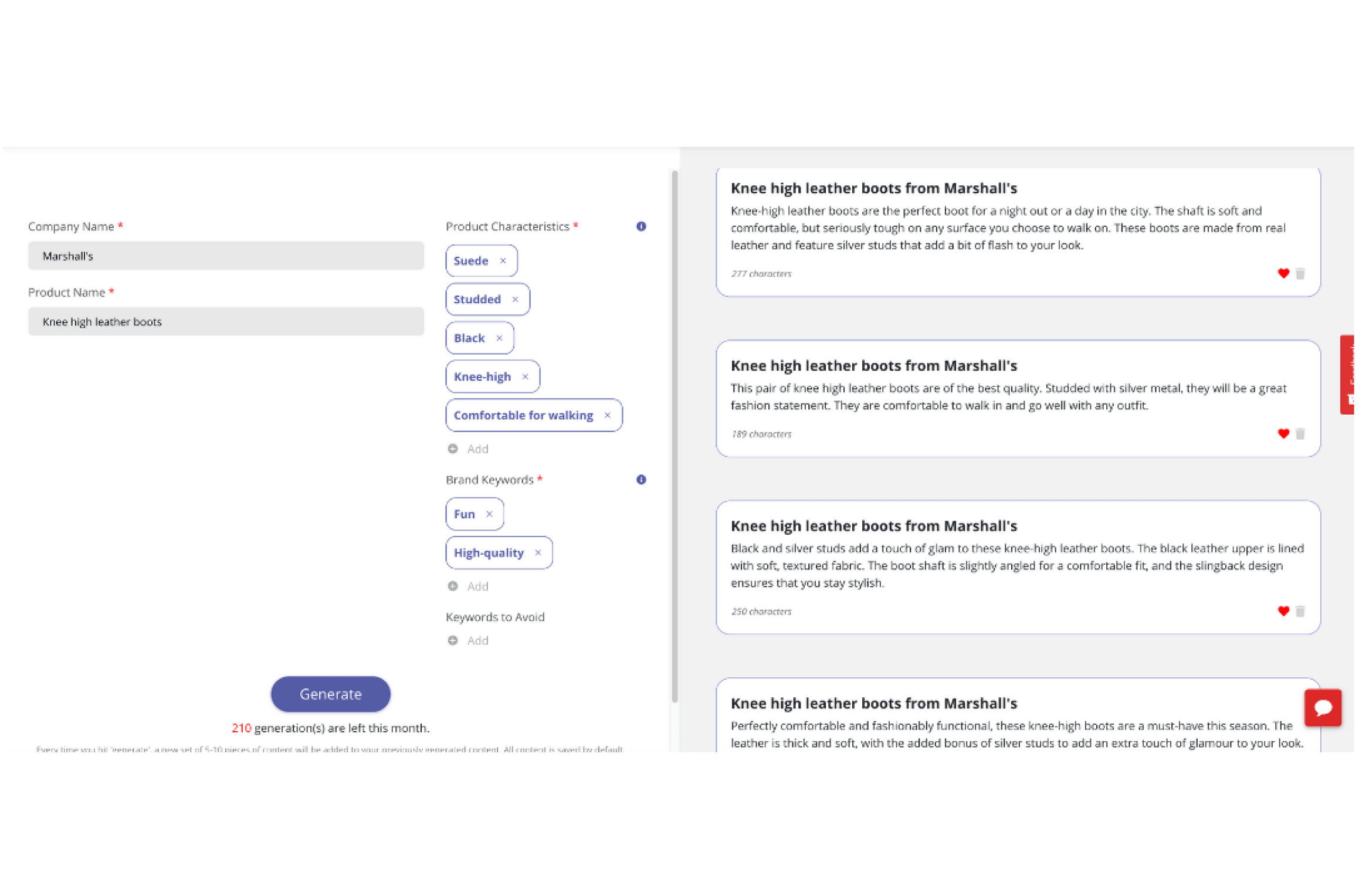Click the Generate button

tap(331, 694)
